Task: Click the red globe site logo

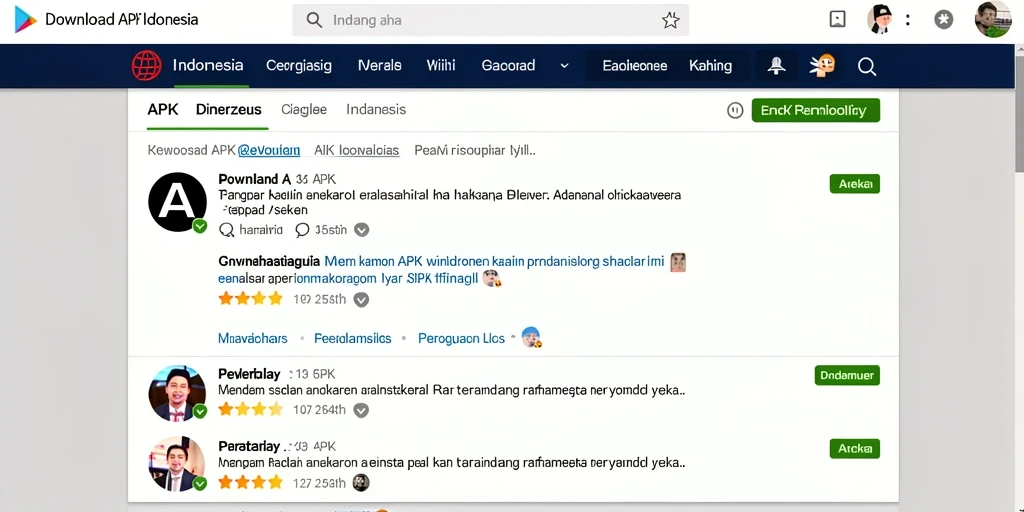Action: pos(146,66)
